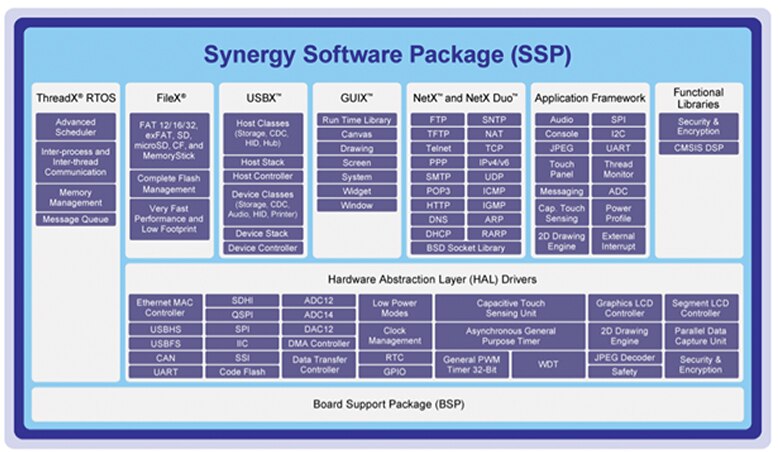Select the Window block
The image size is (781, 452).
point(357,205)
